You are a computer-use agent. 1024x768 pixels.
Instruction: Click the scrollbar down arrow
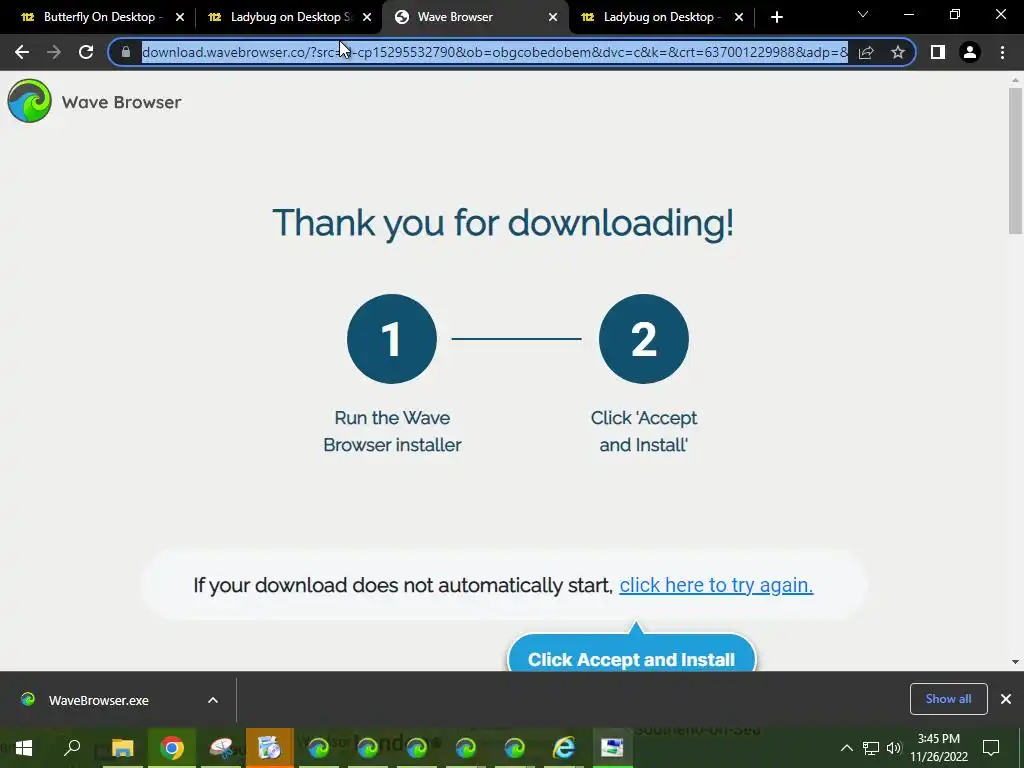1015,662
